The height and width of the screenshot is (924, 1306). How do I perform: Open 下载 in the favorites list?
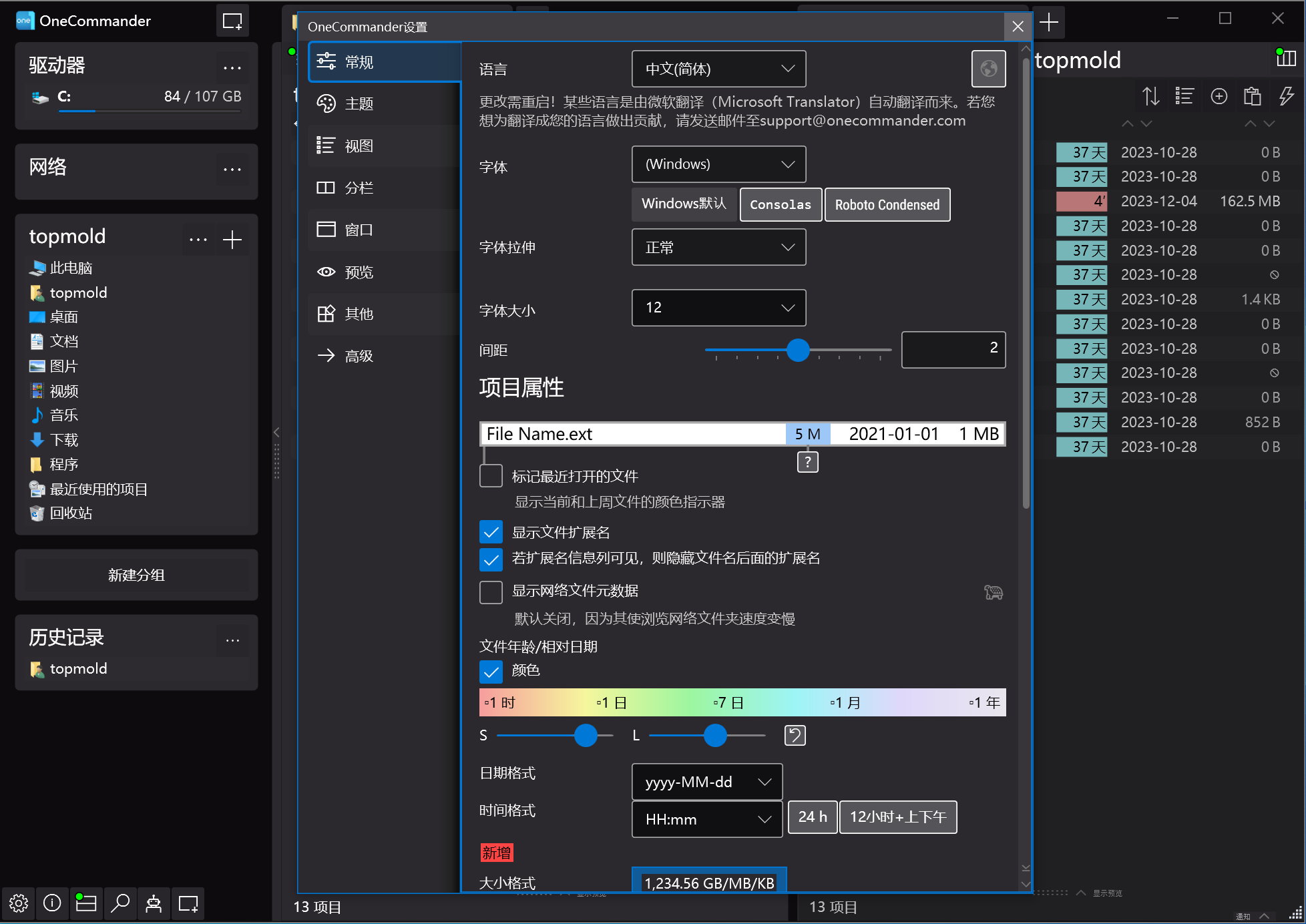tap(64, 439)
